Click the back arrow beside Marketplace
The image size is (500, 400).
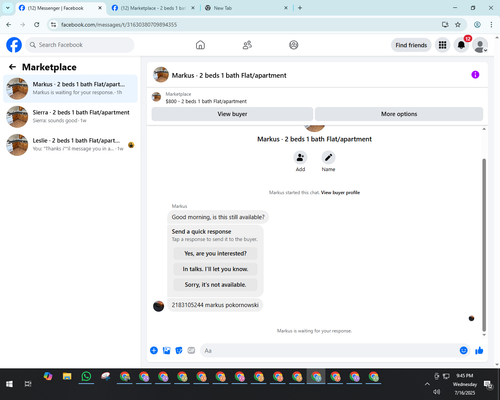click(x=12, y=67)
